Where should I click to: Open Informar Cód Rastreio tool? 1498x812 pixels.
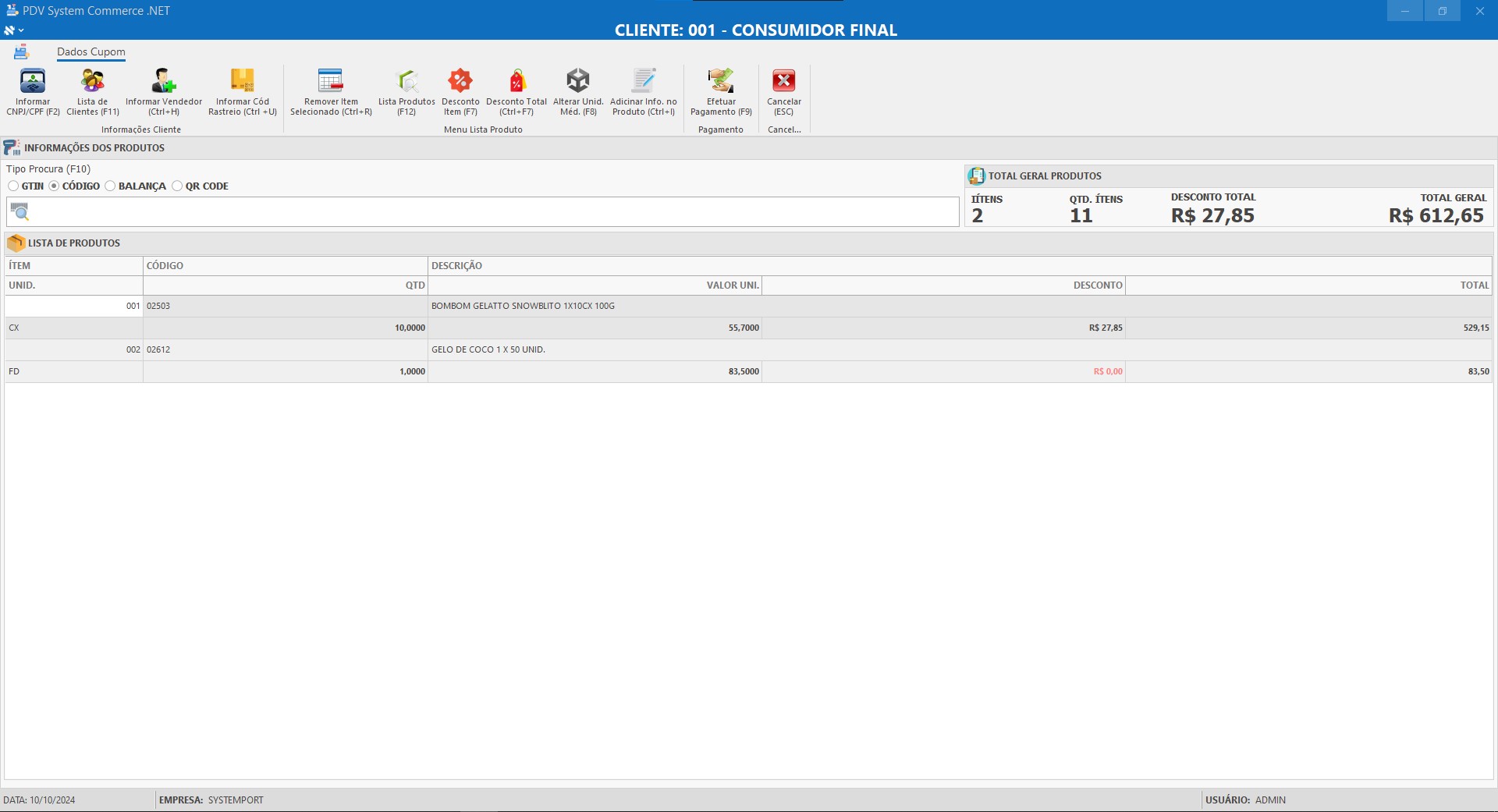pyautogui.click(x=243, y=81)
